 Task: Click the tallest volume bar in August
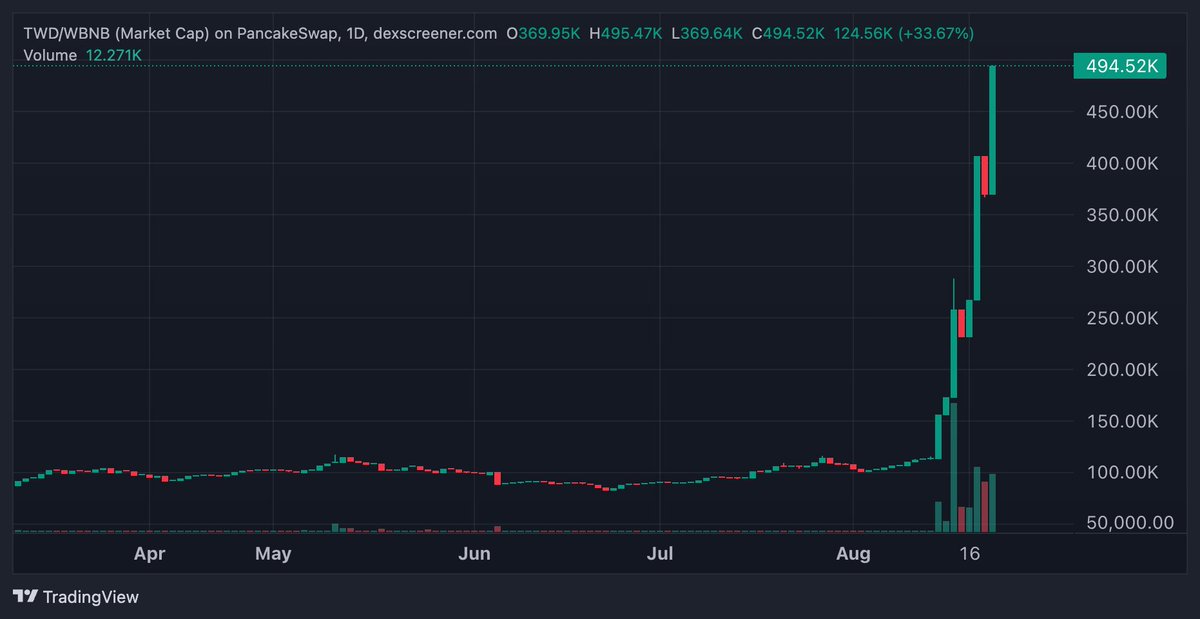click(954, 467)
